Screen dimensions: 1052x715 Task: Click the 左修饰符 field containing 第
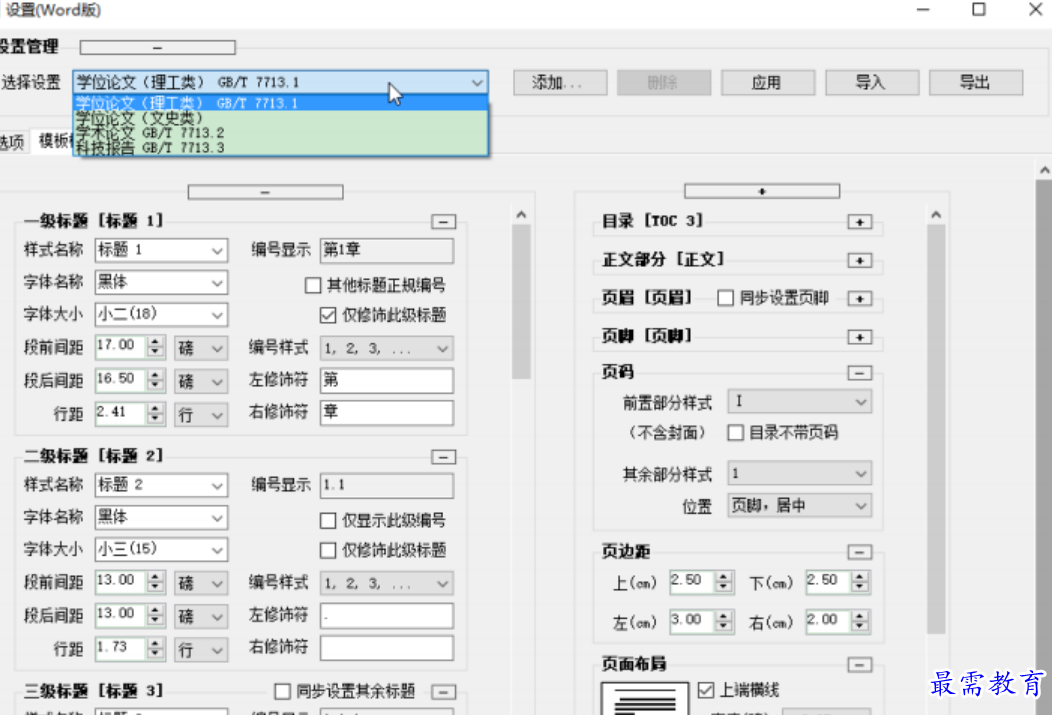pyautogui.click(x=386, y=380)
